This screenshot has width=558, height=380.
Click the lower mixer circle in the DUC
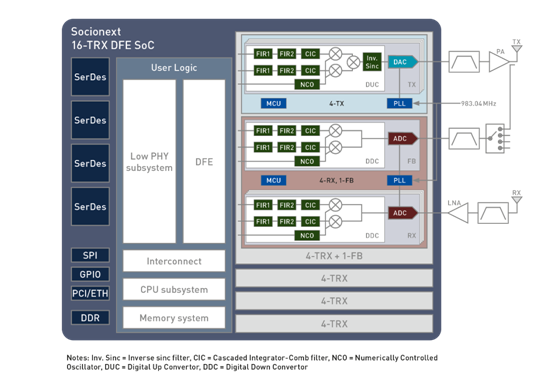coord(335,70)
